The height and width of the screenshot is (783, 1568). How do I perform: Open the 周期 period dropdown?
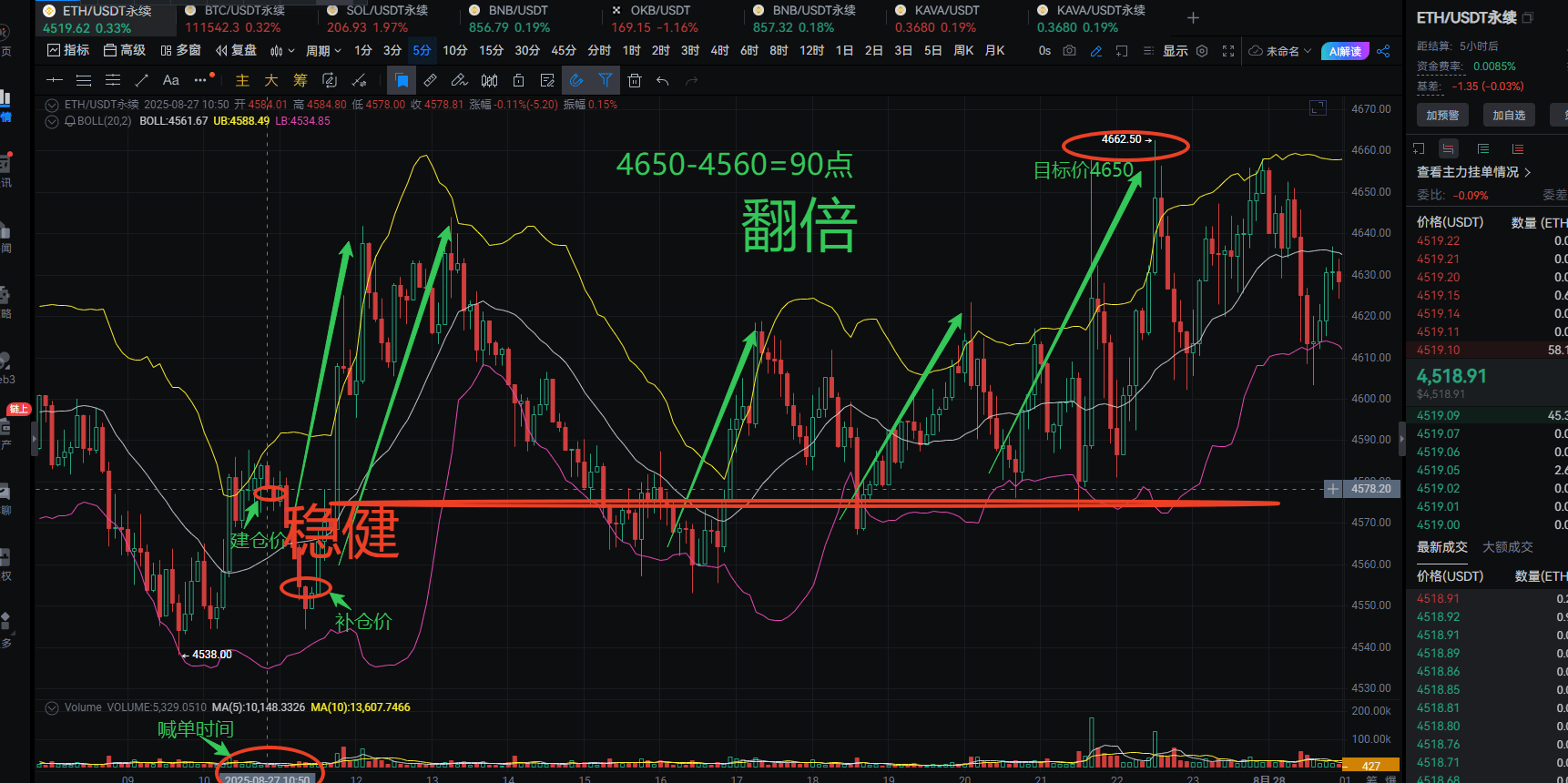[323, 51]
